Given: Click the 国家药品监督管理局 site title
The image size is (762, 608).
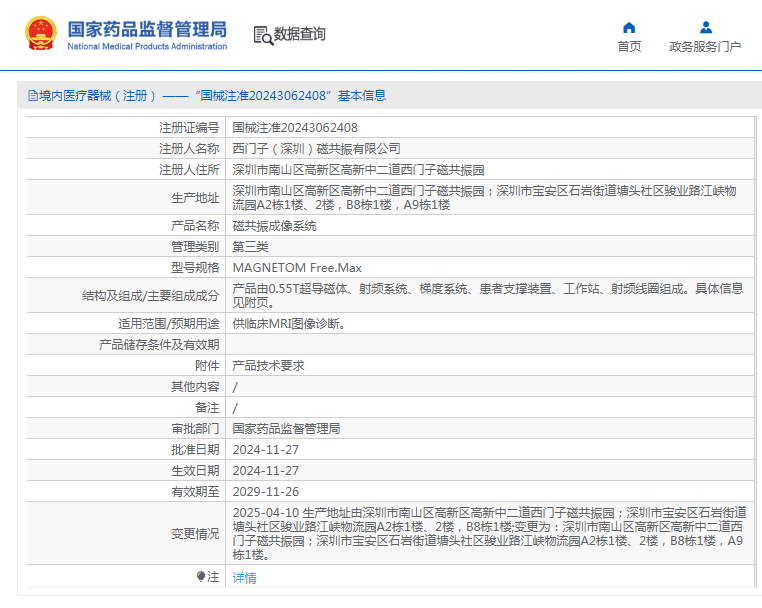Looking at the screenshot, I should [x=147, y=28].
